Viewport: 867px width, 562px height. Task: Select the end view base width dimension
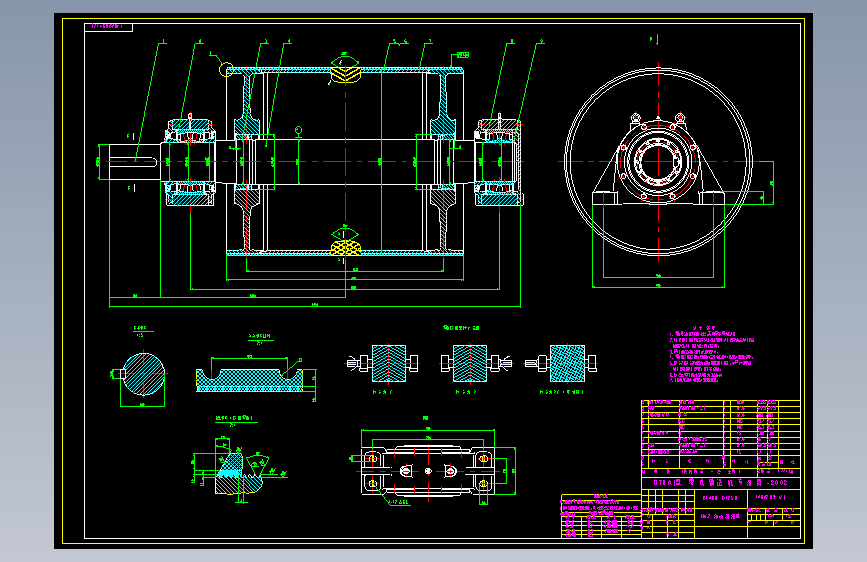coord(658,287)
